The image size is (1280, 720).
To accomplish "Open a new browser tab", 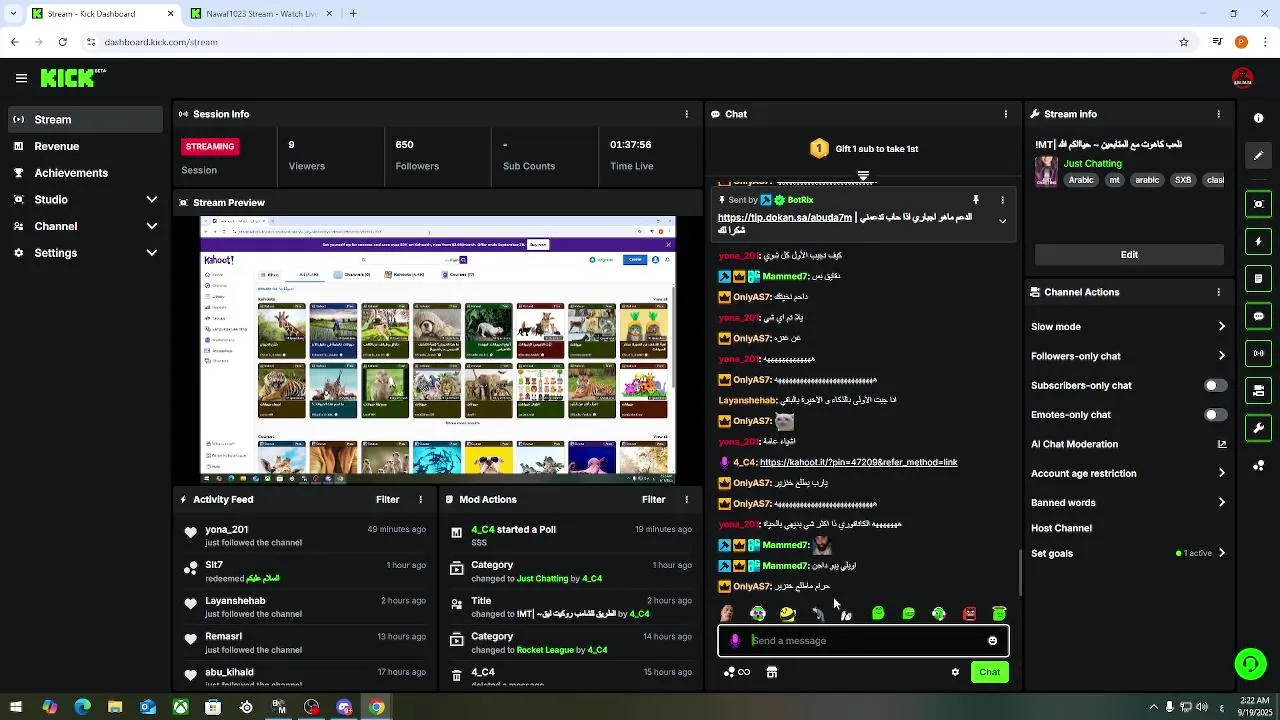I will tap(353, 13).
